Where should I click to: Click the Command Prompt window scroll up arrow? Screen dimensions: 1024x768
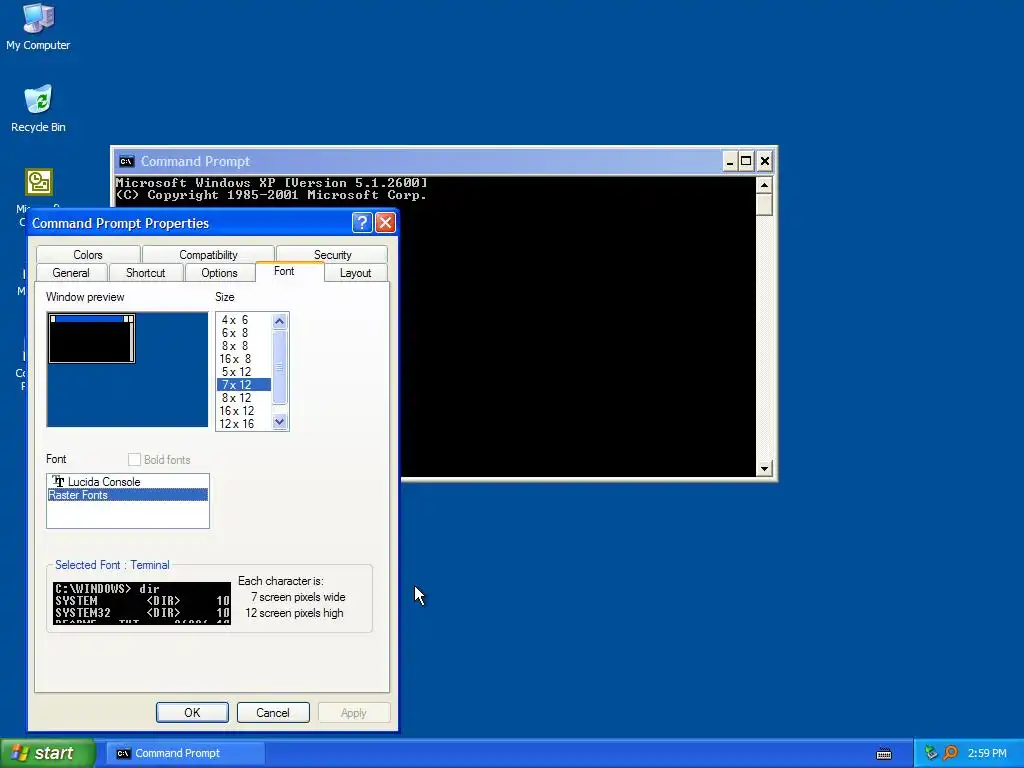[x=764, y=185]
